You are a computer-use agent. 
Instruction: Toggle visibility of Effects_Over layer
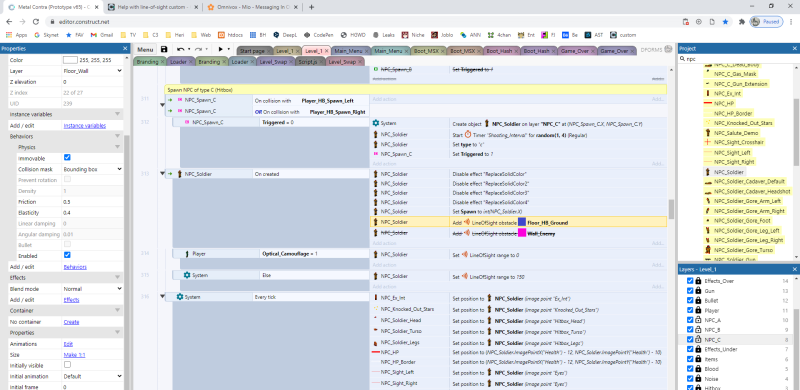[690, 281]
